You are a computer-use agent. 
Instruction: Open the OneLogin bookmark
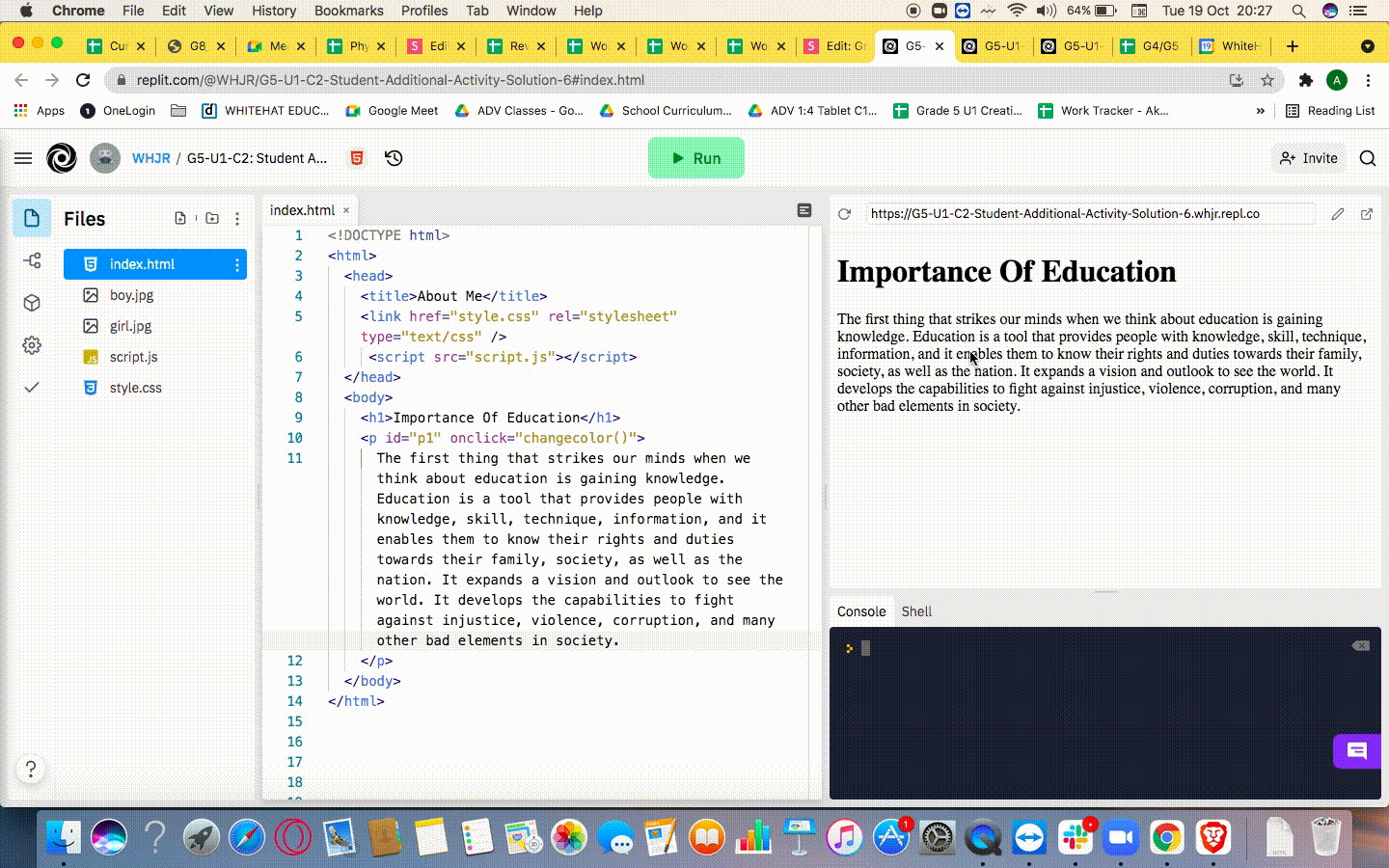[x=118, y=111]
